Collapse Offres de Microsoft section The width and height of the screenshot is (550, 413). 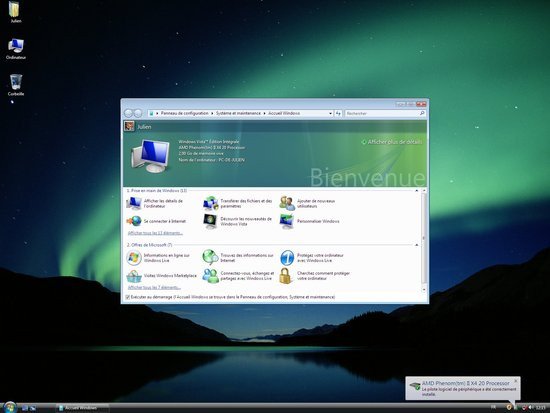coord(416,245)
